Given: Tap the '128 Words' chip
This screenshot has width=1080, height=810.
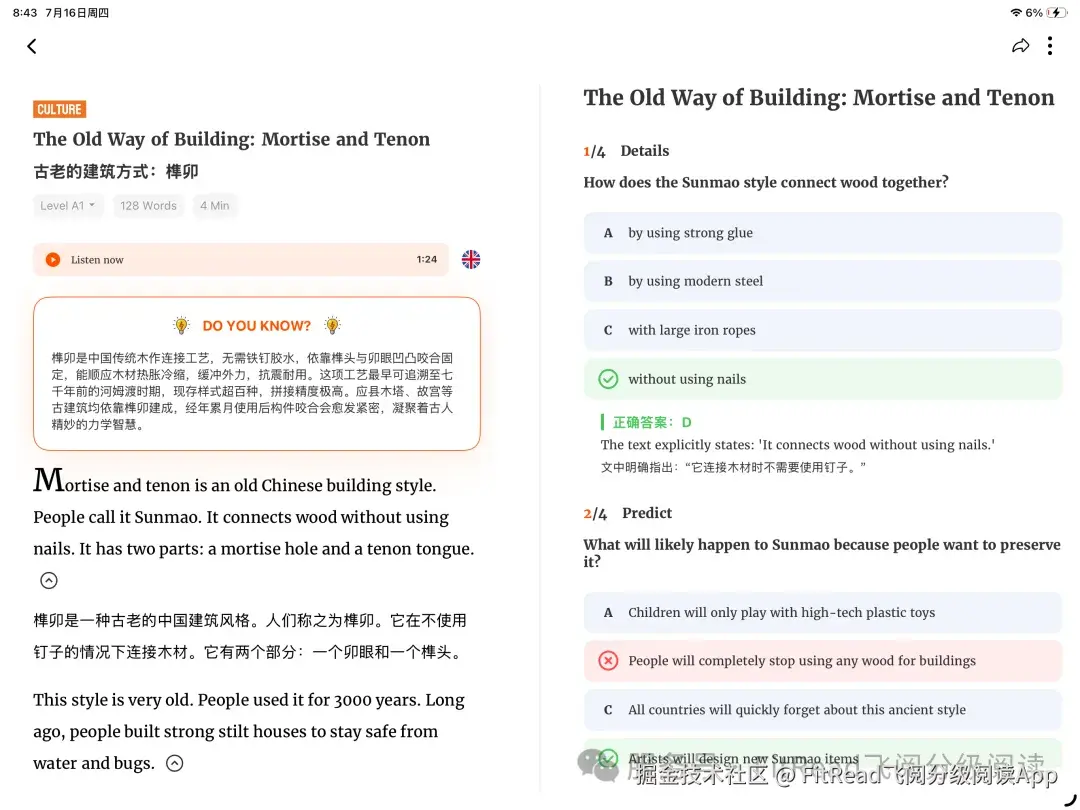Looking at the screenshot, I should pos(148,205).
